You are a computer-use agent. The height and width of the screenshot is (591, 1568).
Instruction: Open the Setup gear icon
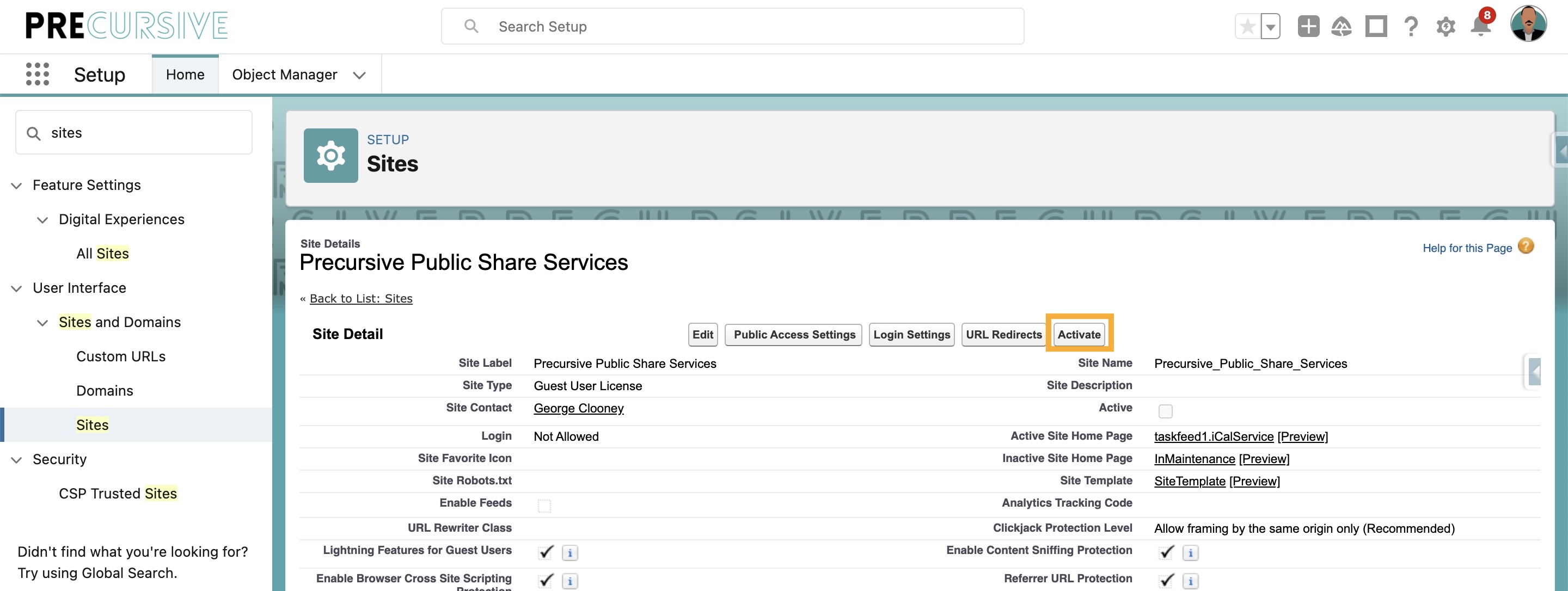click(x=1445, y=26)
